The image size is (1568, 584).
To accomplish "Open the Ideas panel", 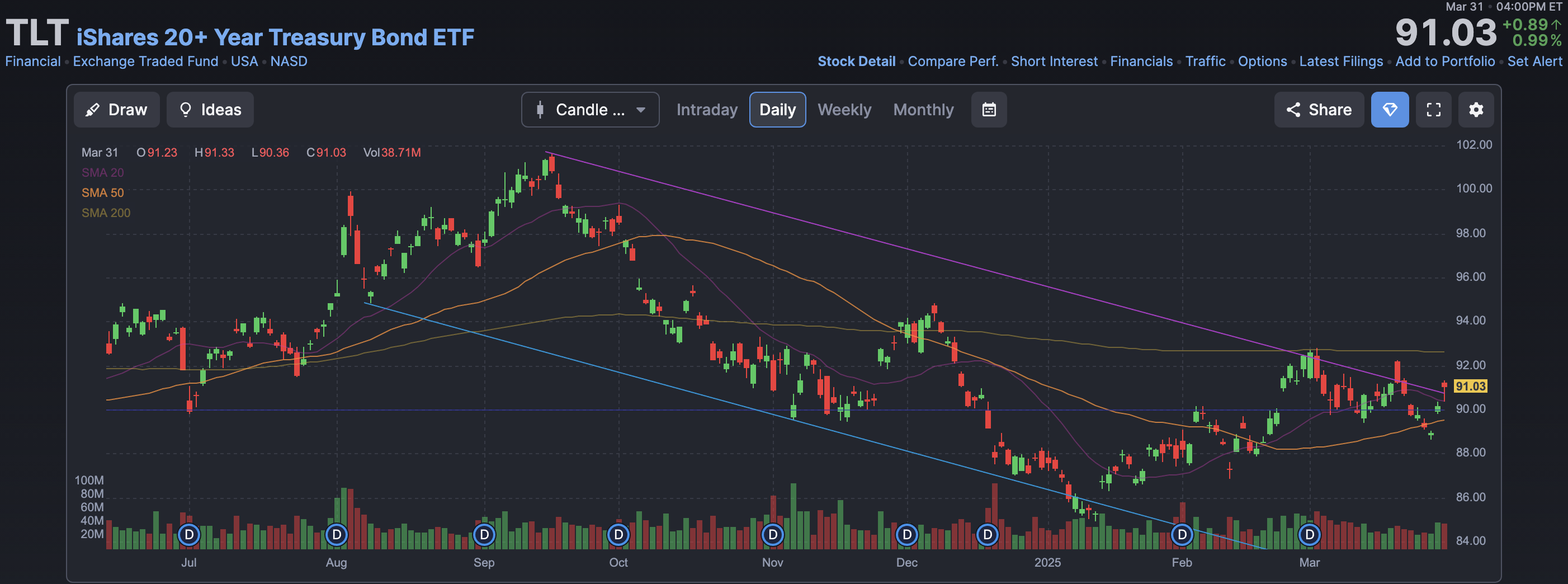I will [x=210, y=110].
